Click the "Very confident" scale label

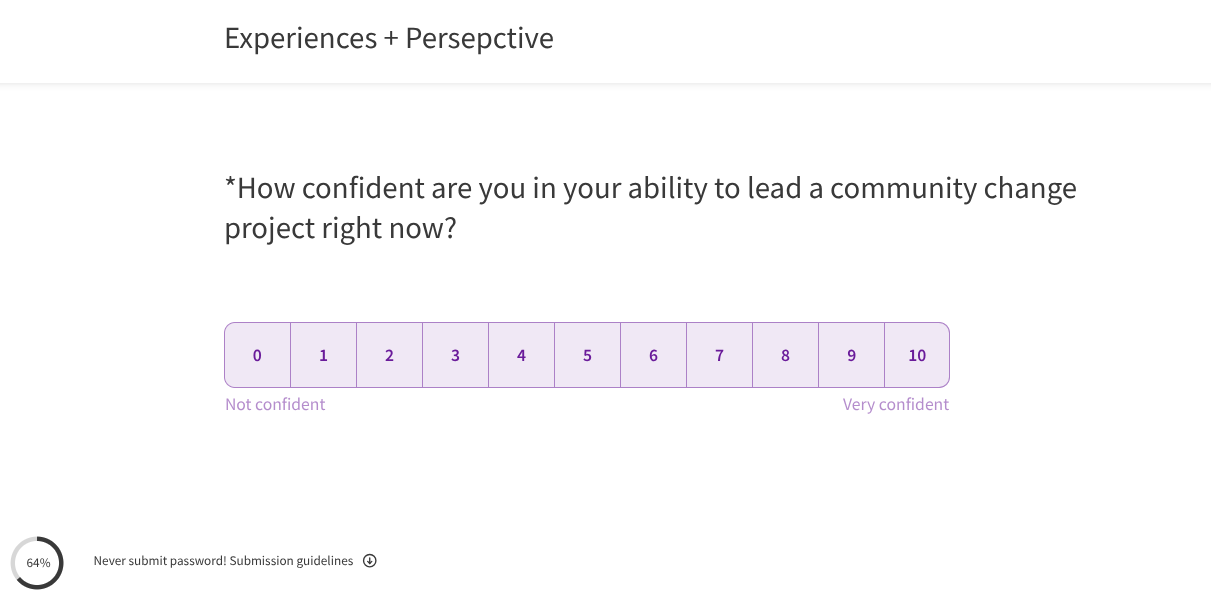pyautogui.click(x=895, y=404)
